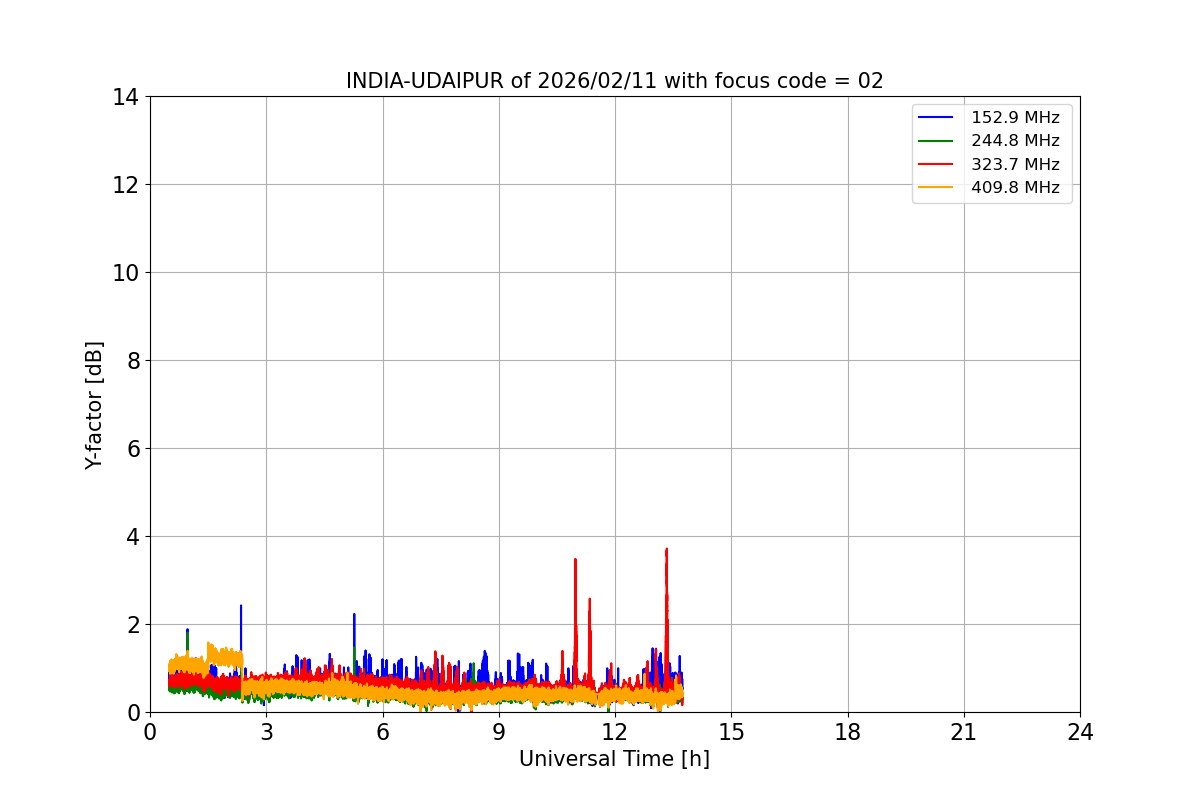
Task: Click x-axis tick label 15
Action: (731, 731)
